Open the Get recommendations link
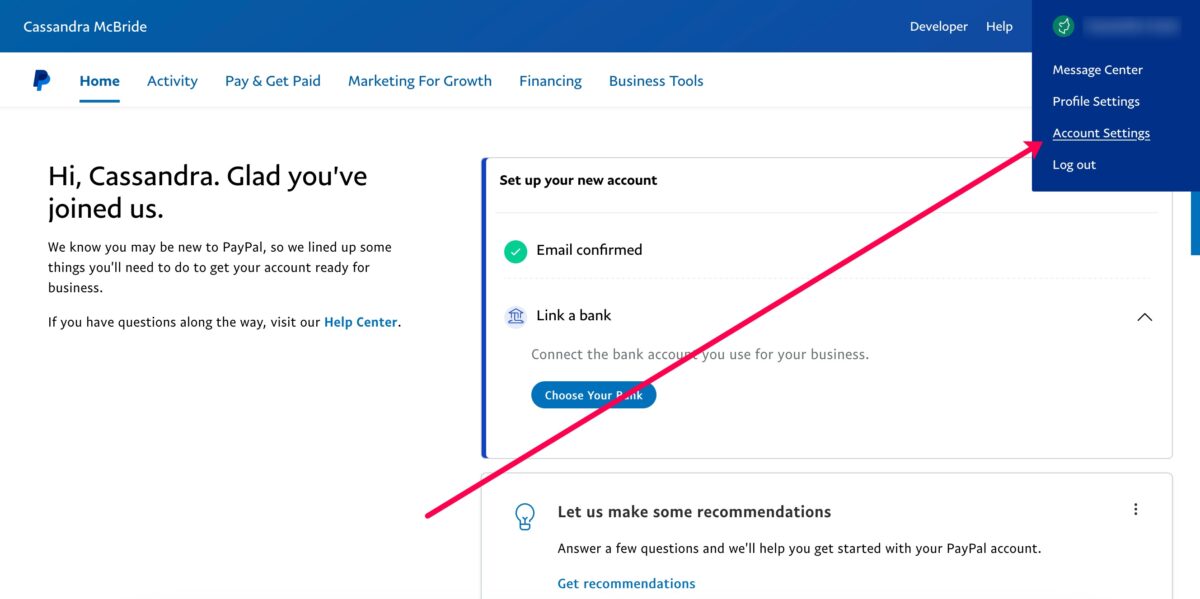This screenshot has height=599, width=1200. pos(626,583)
